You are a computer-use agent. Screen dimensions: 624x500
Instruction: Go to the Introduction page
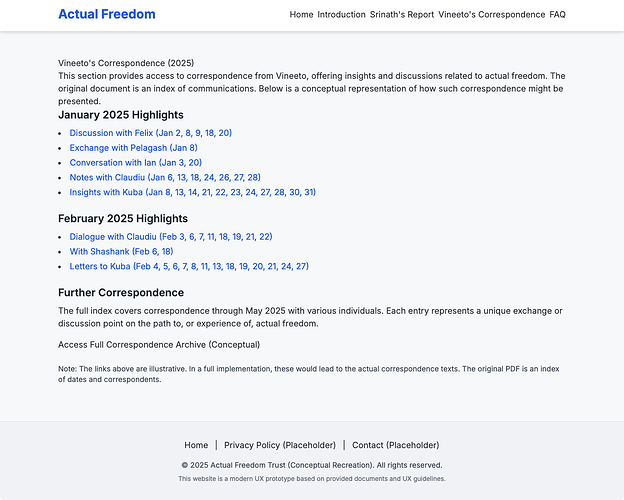click(341, 15)
